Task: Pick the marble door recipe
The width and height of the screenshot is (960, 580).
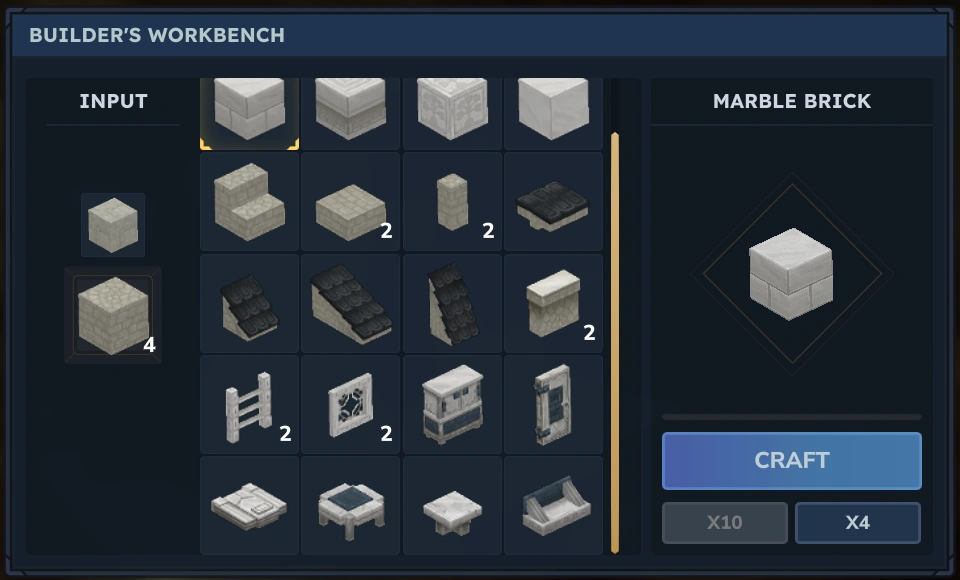Action: tap(553, 404)
